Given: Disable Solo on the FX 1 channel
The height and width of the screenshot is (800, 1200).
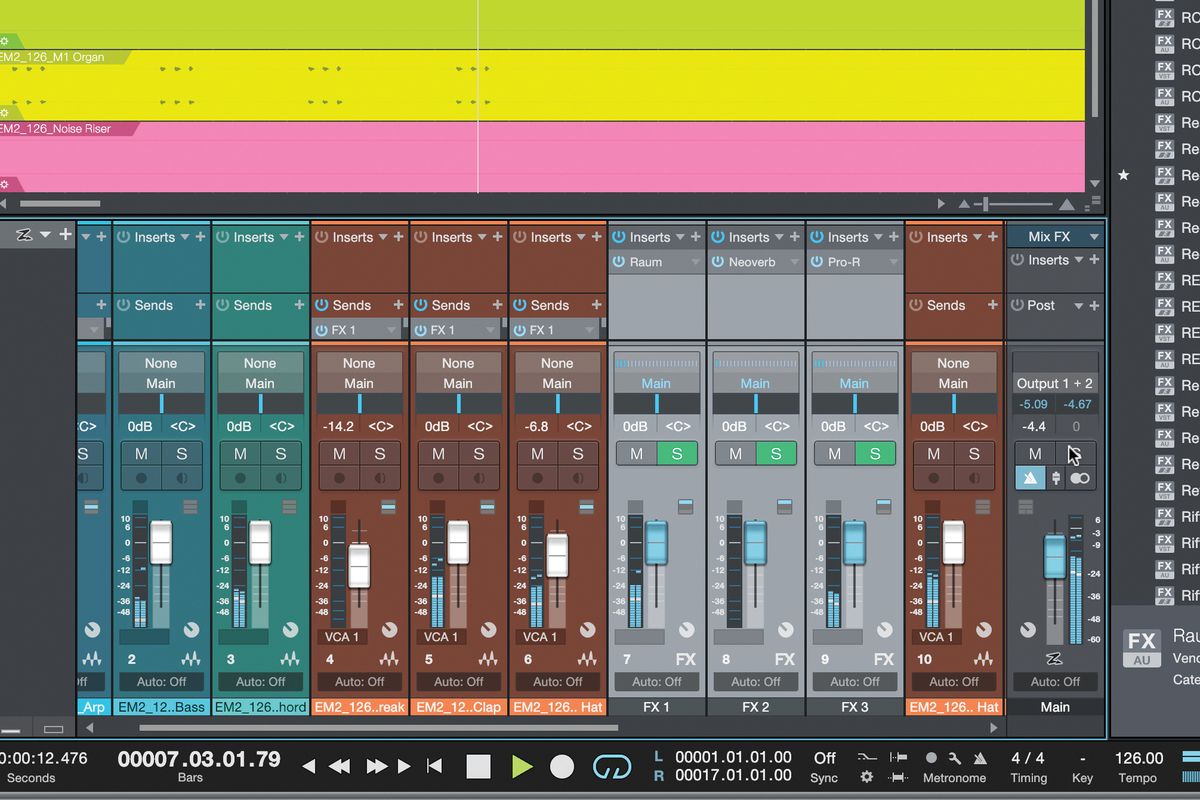Looking at the screenshot, I should coord(677,453).
